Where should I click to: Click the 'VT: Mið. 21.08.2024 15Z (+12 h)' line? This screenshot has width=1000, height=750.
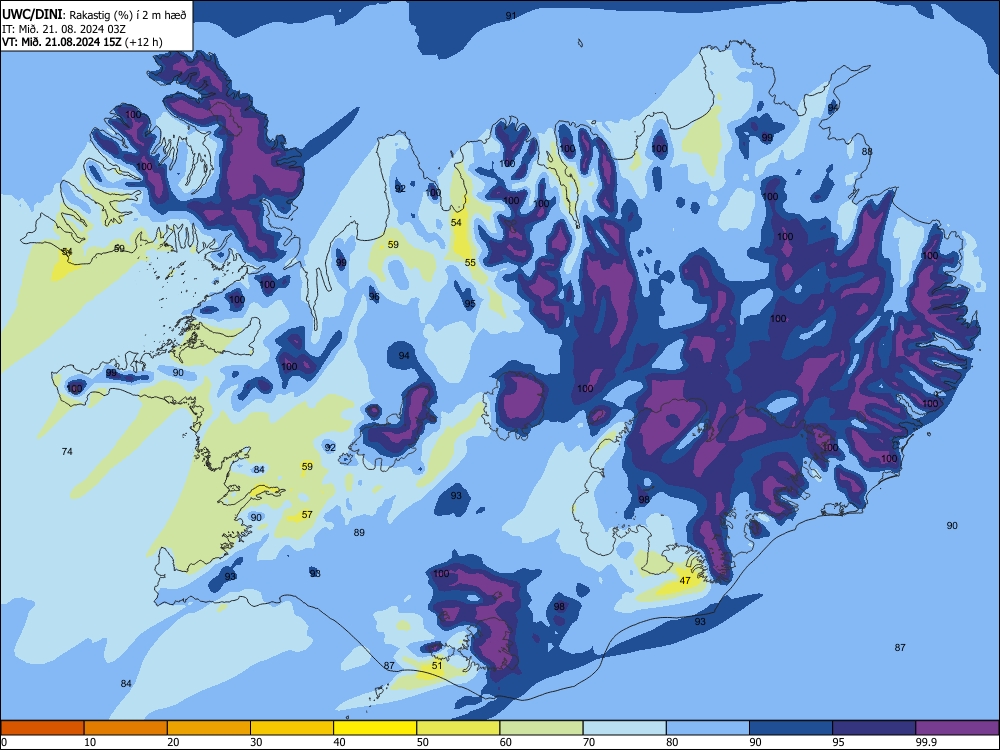(82, 42)
